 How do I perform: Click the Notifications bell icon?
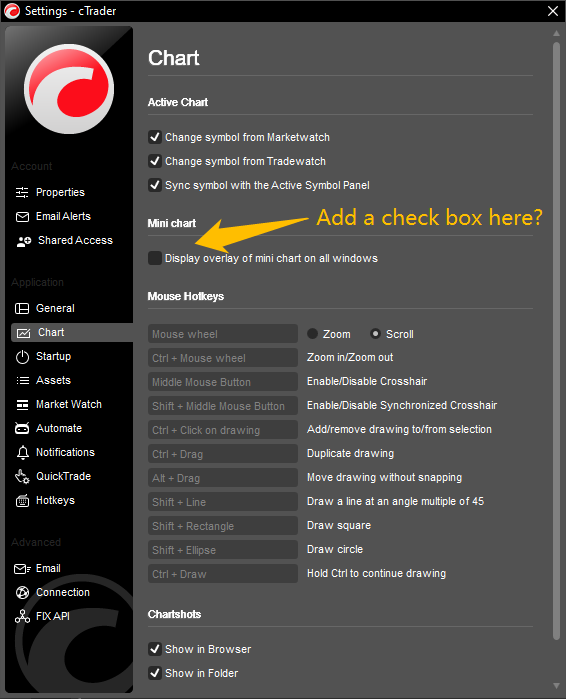pyautogui.click(x=22, y=453)
